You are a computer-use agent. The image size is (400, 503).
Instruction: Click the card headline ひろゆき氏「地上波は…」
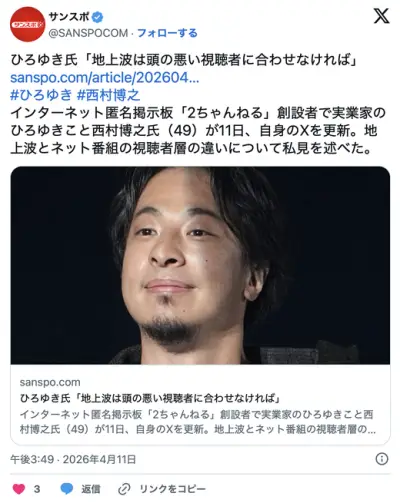[152, 398]
